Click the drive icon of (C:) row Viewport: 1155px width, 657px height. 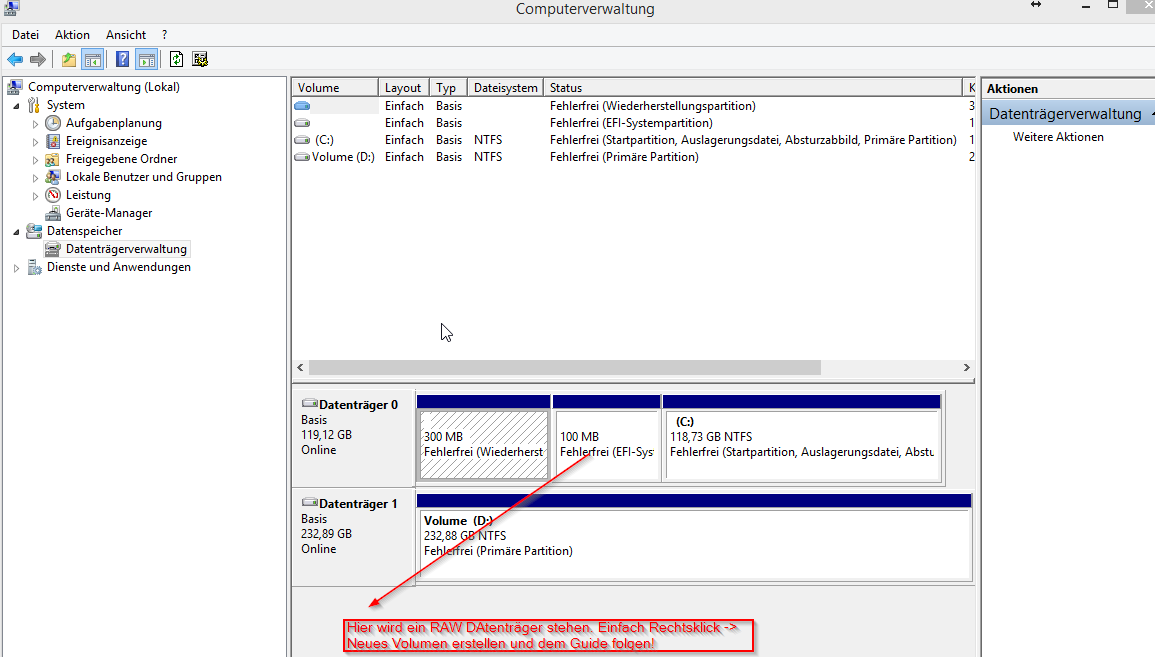[x=302, y=140]
